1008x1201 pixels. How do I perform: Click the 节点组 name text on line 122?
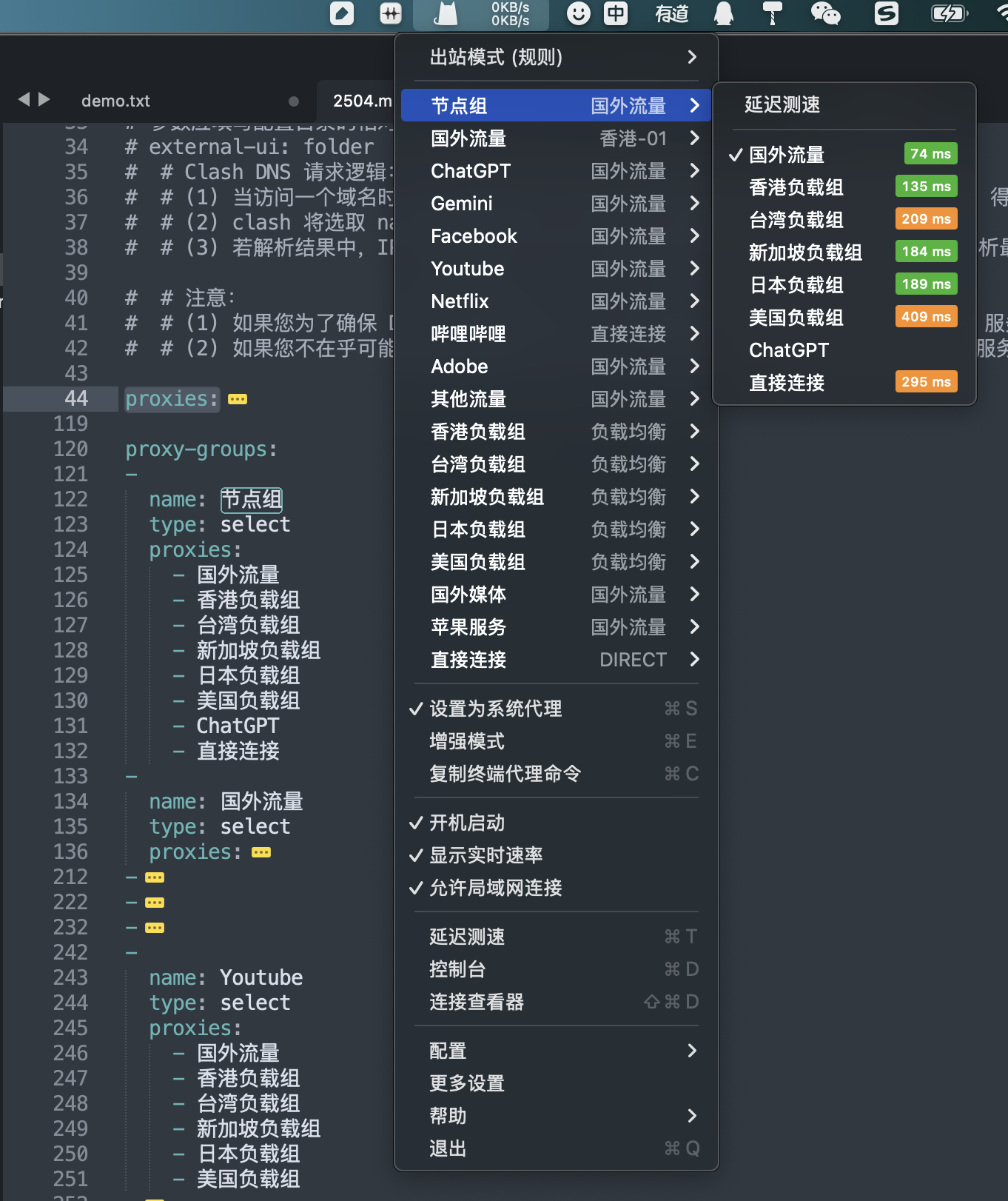252,500
